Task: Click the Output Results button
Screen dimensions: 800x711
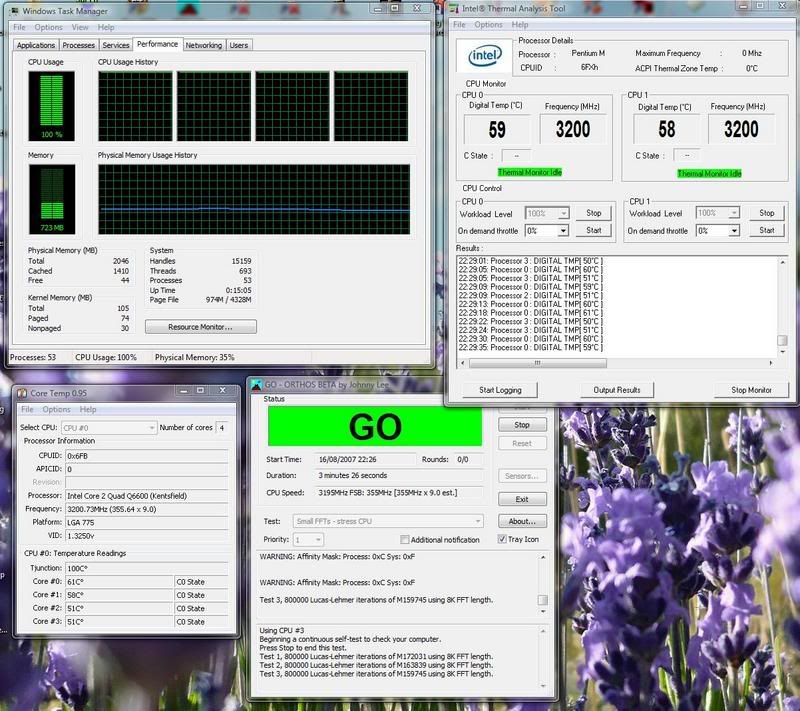Action: [616, 390]
